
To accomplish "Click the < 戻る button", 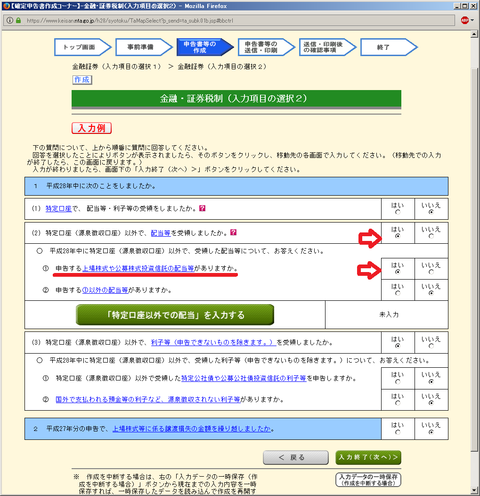I will point(296,457).
